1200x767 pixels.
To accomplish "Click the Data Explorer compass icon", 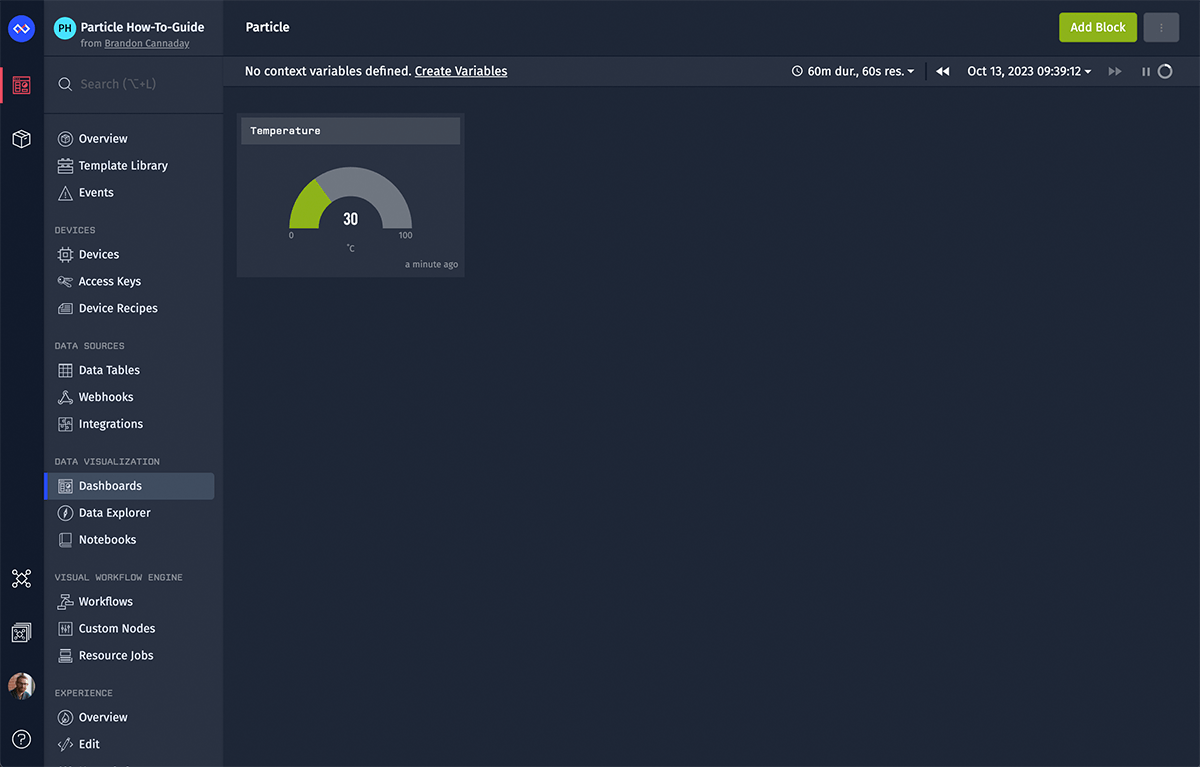I will point(65,513).
